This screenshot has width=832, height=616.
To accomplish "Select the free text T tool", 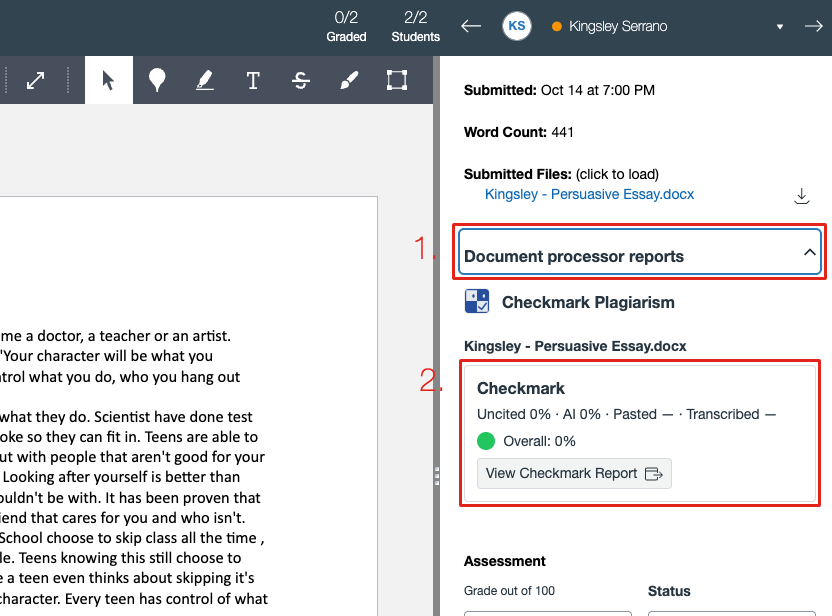I will [x=253, y=80].
